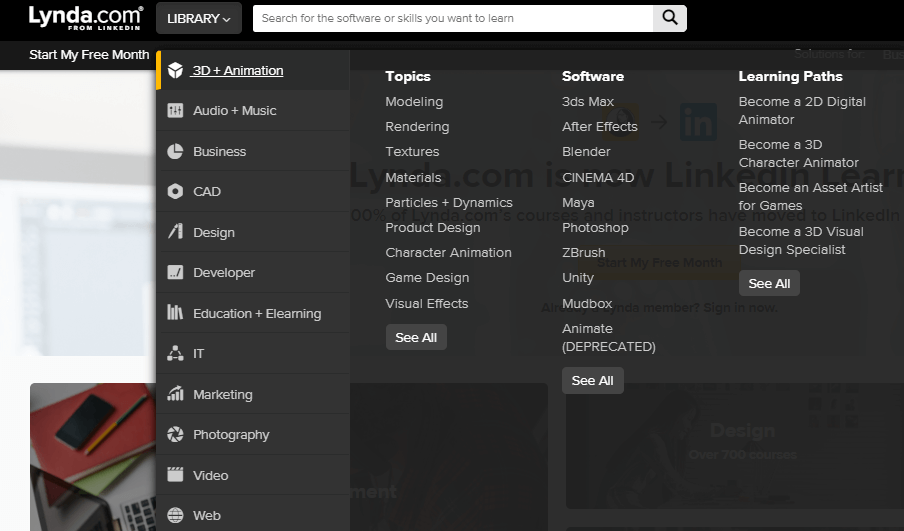Open the IT category
The image size is (904, 531).
253,353
